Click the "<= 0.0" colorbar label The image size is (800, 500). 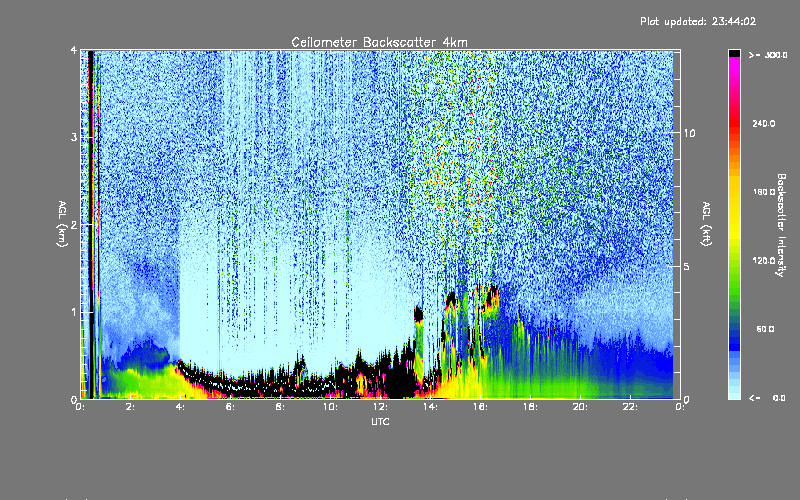point(767,397)
